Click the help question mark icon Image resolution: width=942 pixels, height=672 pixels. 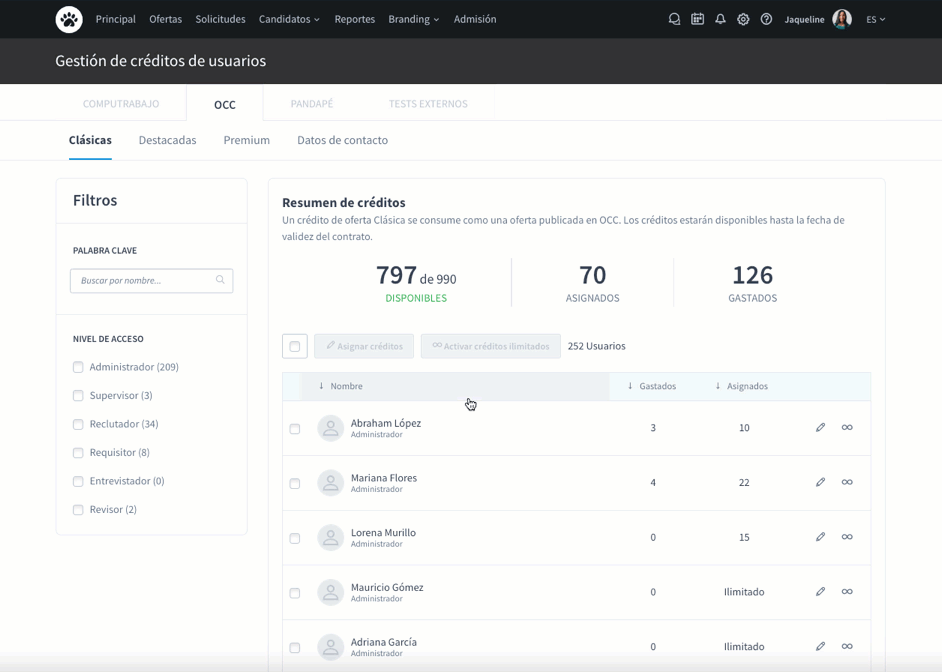tap(766, 19)
